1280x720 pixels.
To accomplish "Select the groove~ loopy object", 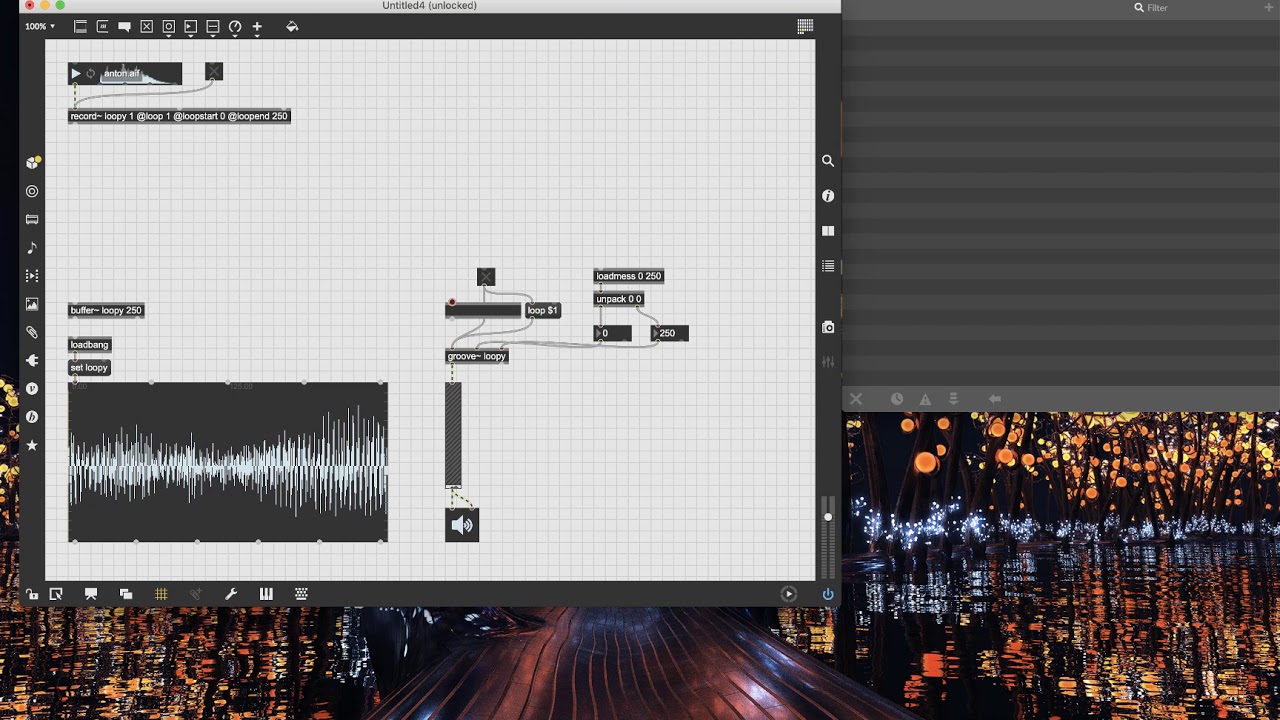I will [x=477, y=356].
